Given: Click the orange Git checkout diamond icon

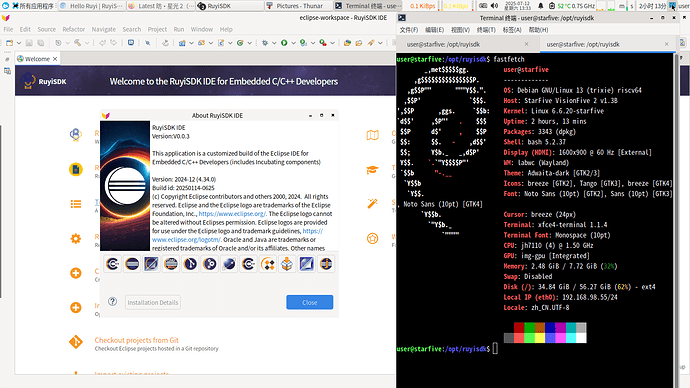Looking at the screenshot, I should (x=76, y=342).
